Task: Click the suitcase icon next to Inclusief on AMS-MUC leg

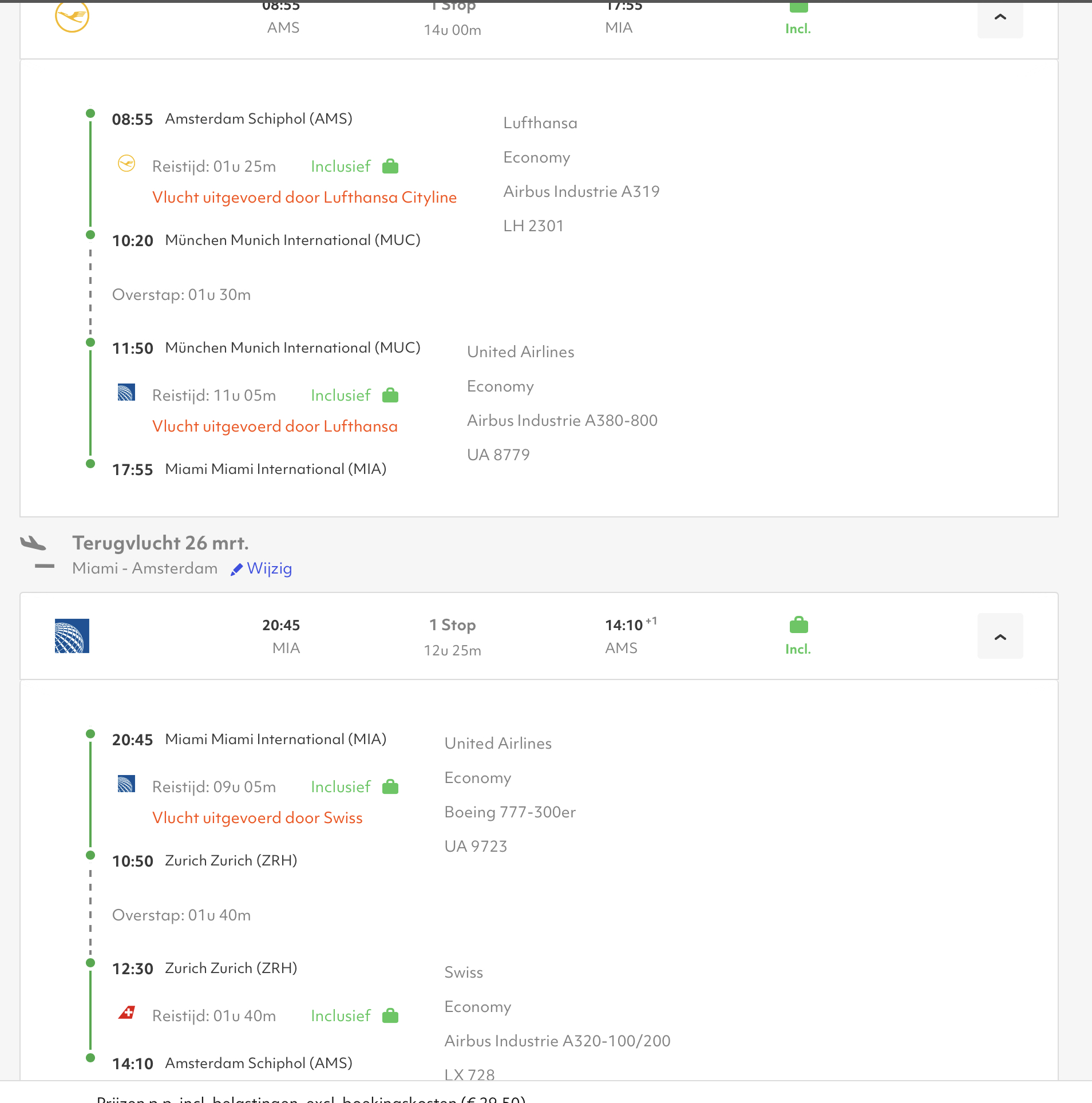Action: (390, 167)
